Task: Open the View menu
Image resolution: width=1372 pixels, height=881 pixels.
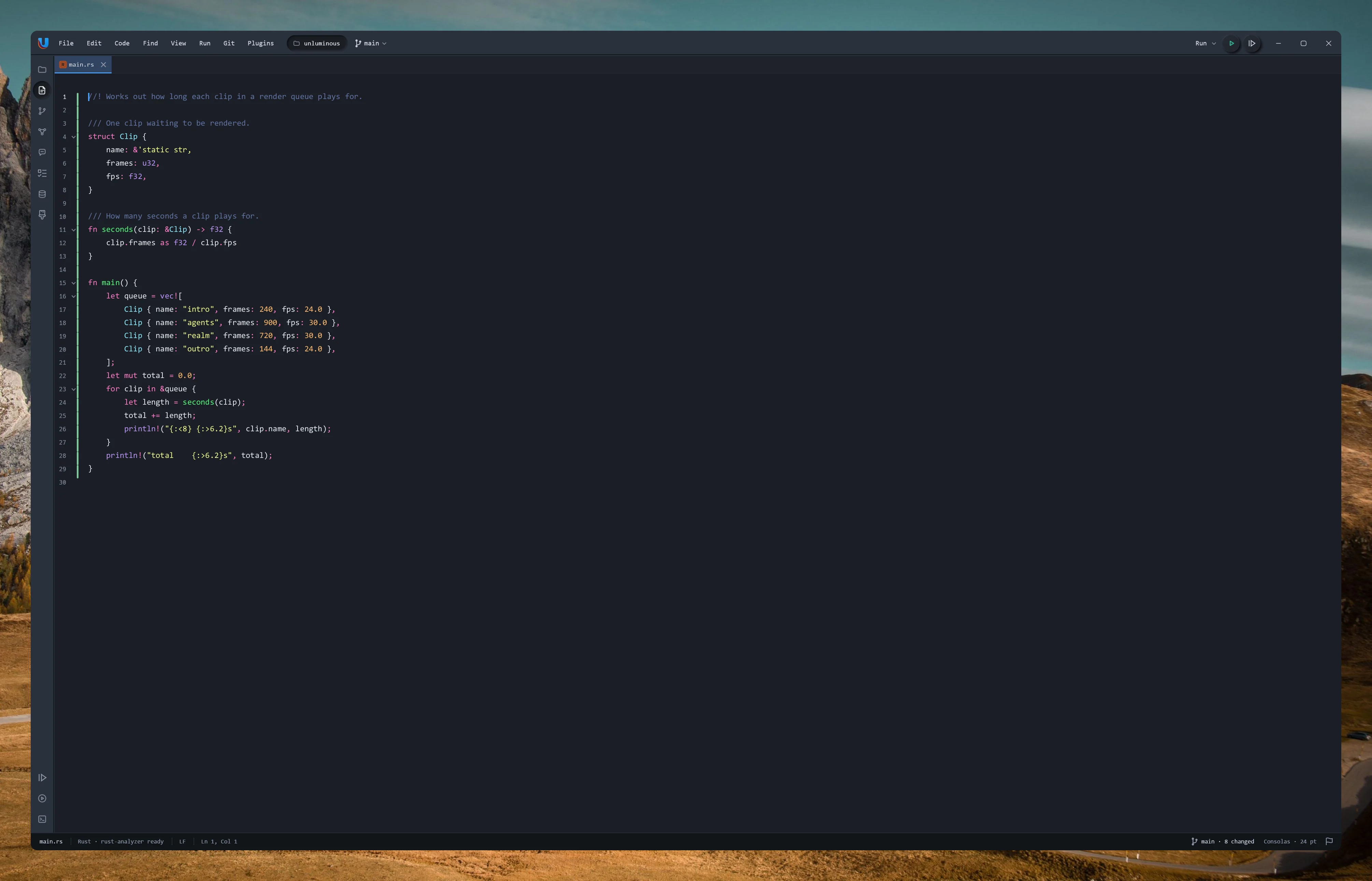Action: pyautogui.click(x=178, y=43)
